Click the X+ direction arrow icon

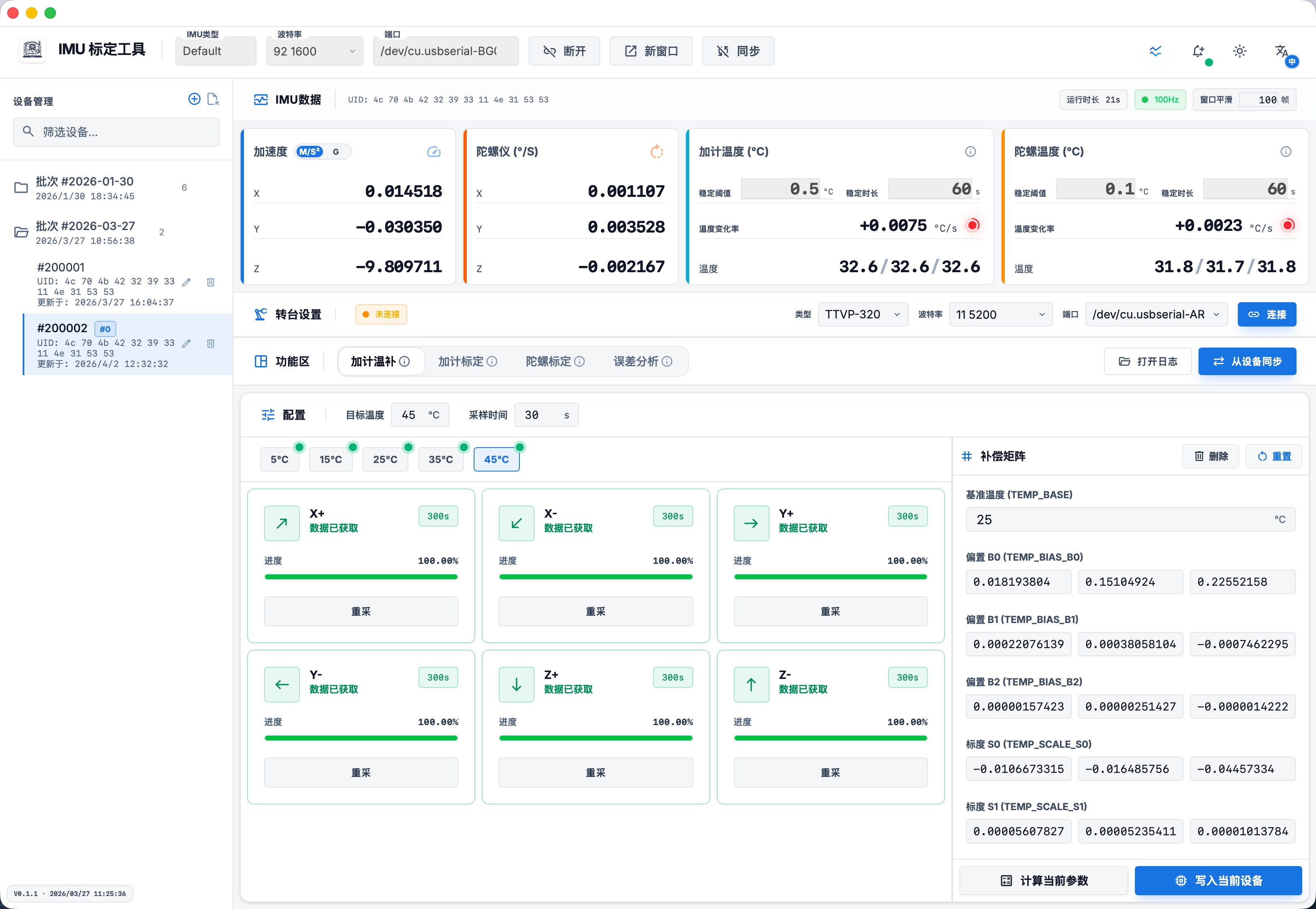click(282, 523)
